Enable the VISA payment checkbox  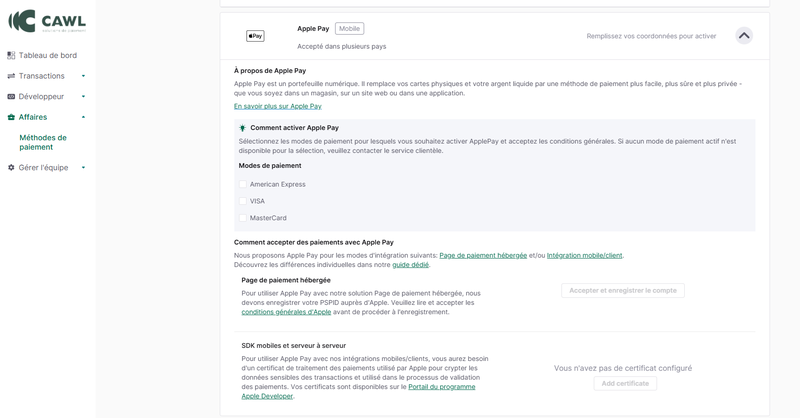point(243,201)
